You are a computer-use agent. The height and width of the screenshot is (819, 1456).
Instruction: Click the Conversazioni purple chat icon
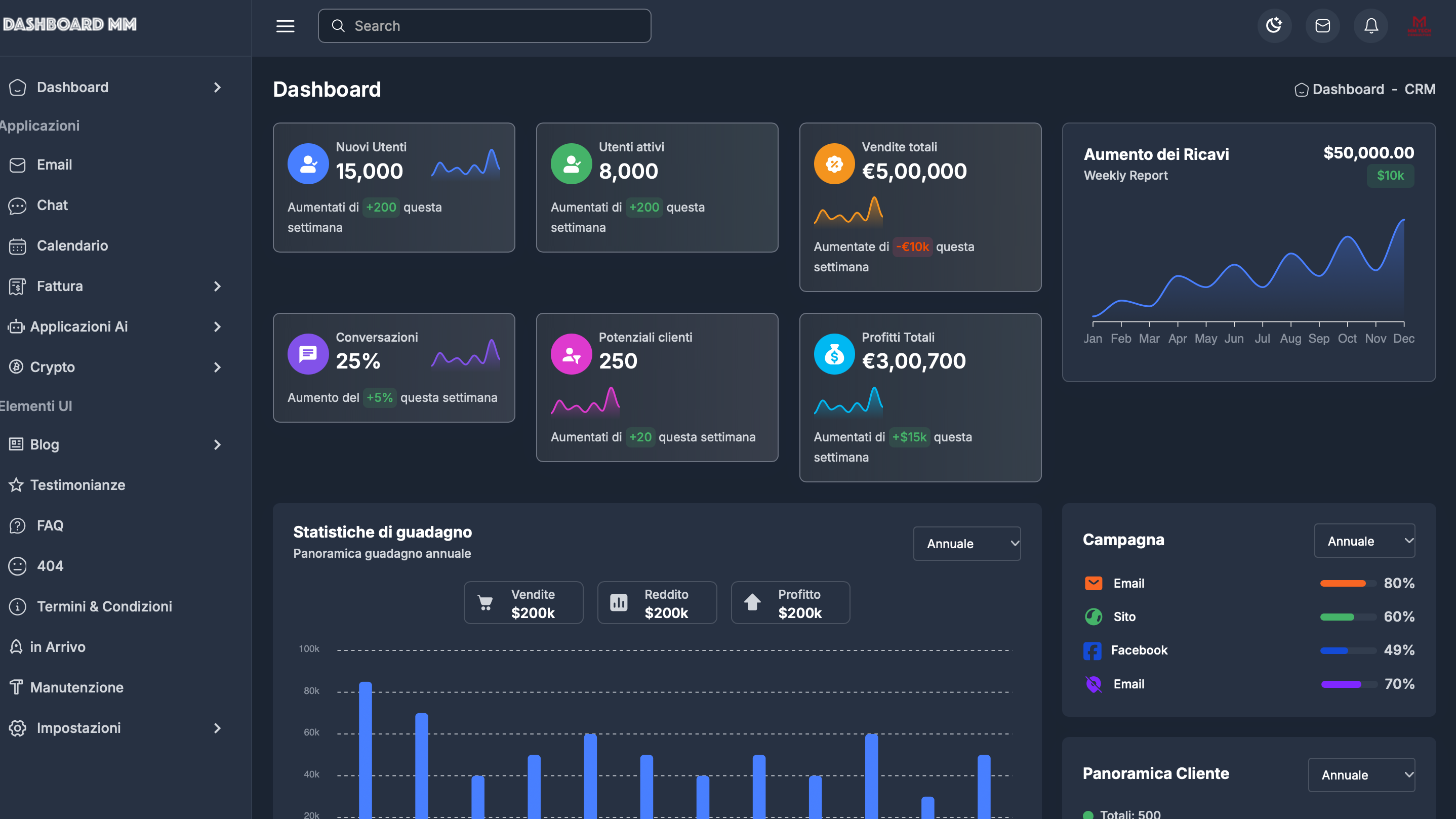[308, 354]
